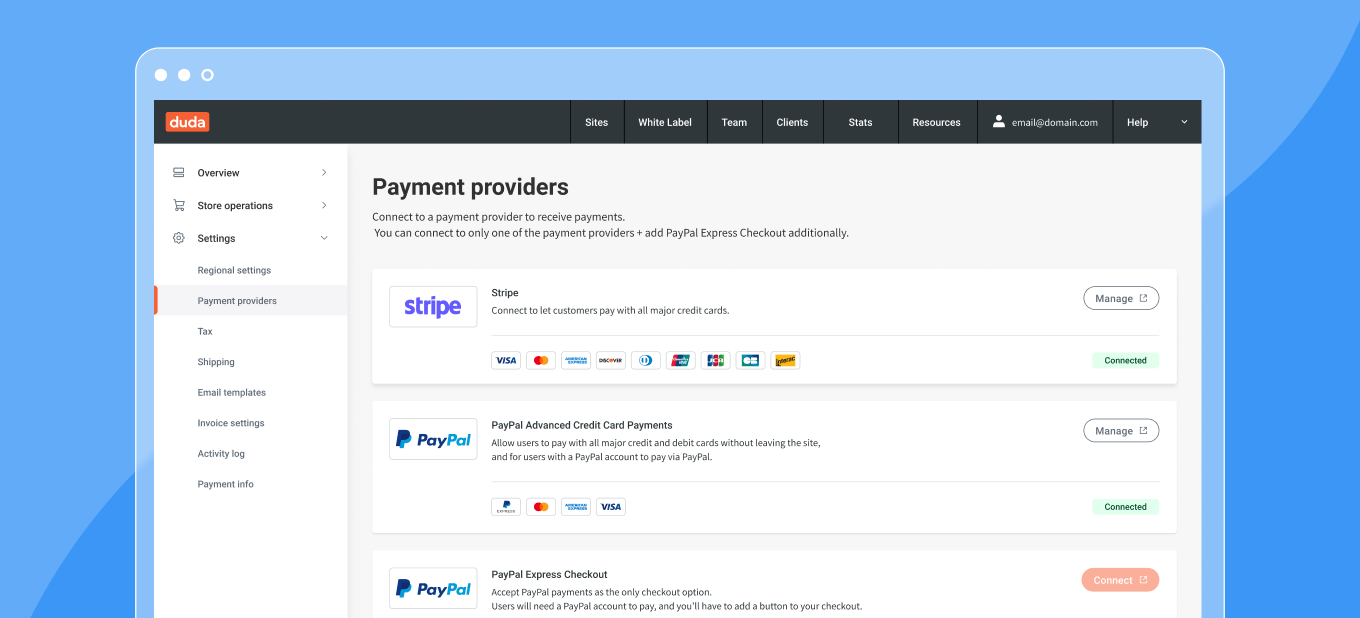This screenshot has width=1360, height=618.
Task: Select Payment providers in the sidebar
Action: [251, 300]
